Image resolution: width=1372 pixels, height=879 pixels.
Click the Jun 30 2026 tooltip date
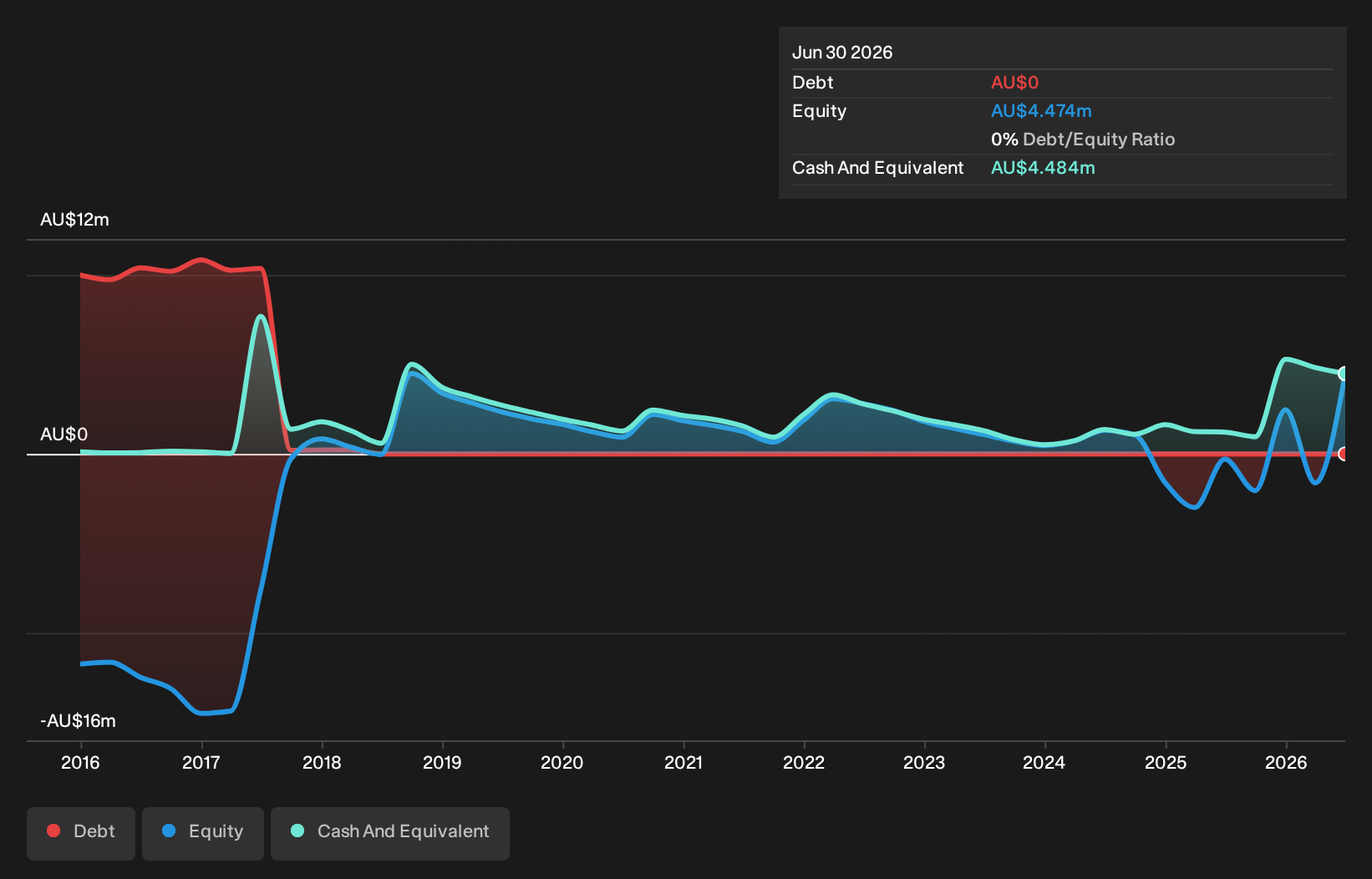[842, 53]
